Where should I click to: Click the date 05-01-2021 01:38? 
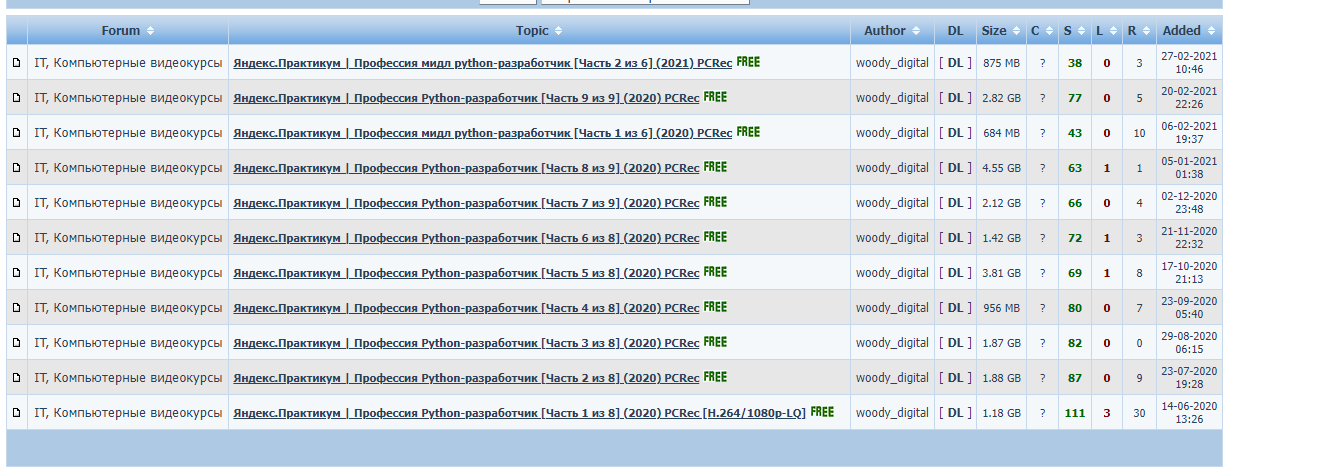[x=1189, y=168]
